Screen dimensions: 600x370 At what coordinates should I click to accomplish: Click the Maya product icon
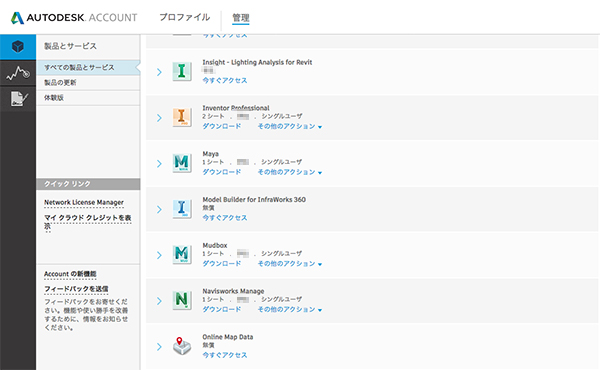coord(182,163)
